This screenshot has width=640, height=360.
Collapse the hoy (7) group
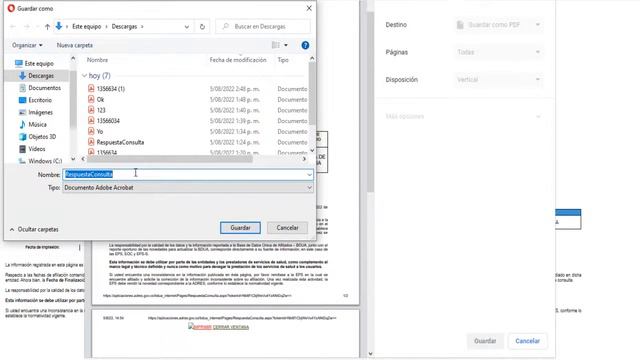84,76
